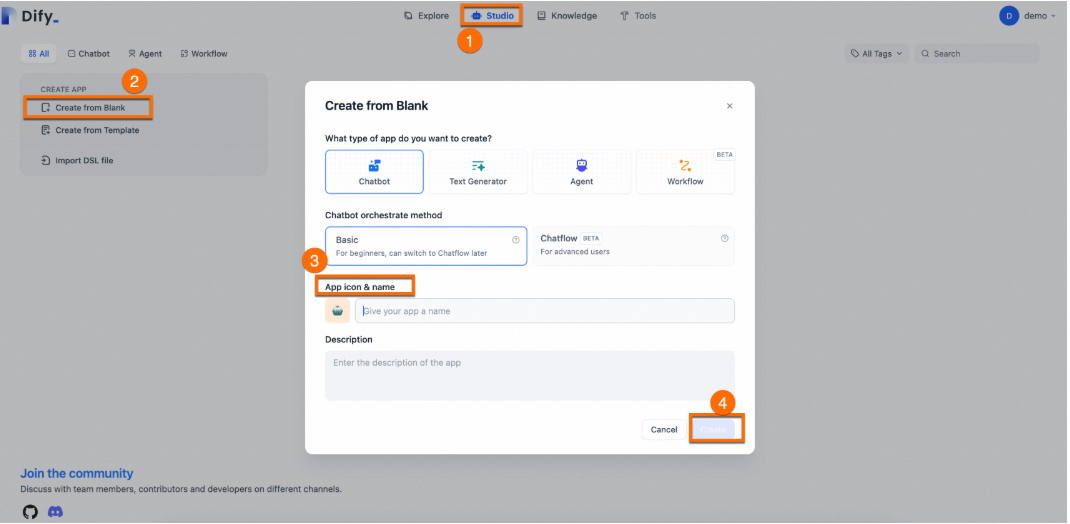
Task: Select the Agent app type card
Action: [x=581, y=172]
